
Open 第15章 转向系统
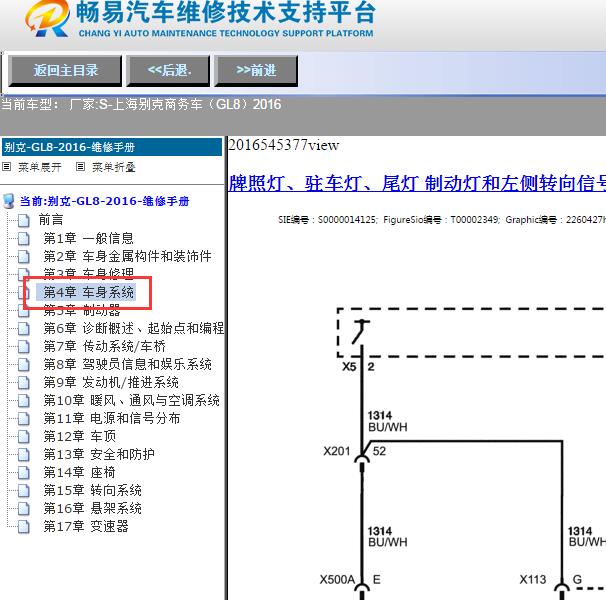click(x=92, y=491)
